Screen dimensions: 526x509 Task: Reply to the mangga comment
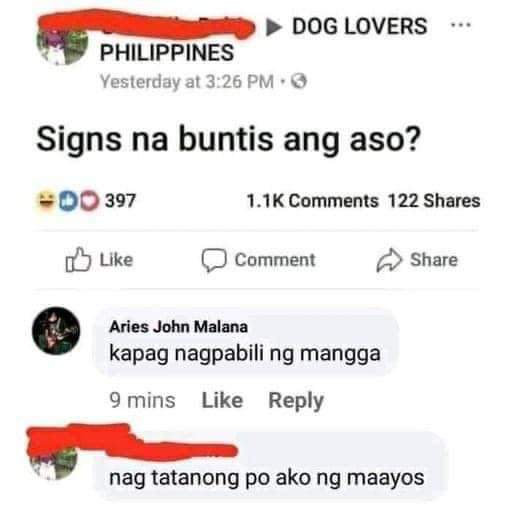296,401
